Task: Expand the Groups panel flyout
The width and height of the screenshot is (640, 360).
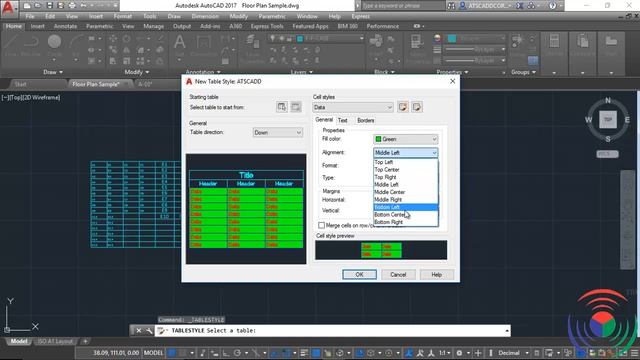Action: (x=523, y=72)
